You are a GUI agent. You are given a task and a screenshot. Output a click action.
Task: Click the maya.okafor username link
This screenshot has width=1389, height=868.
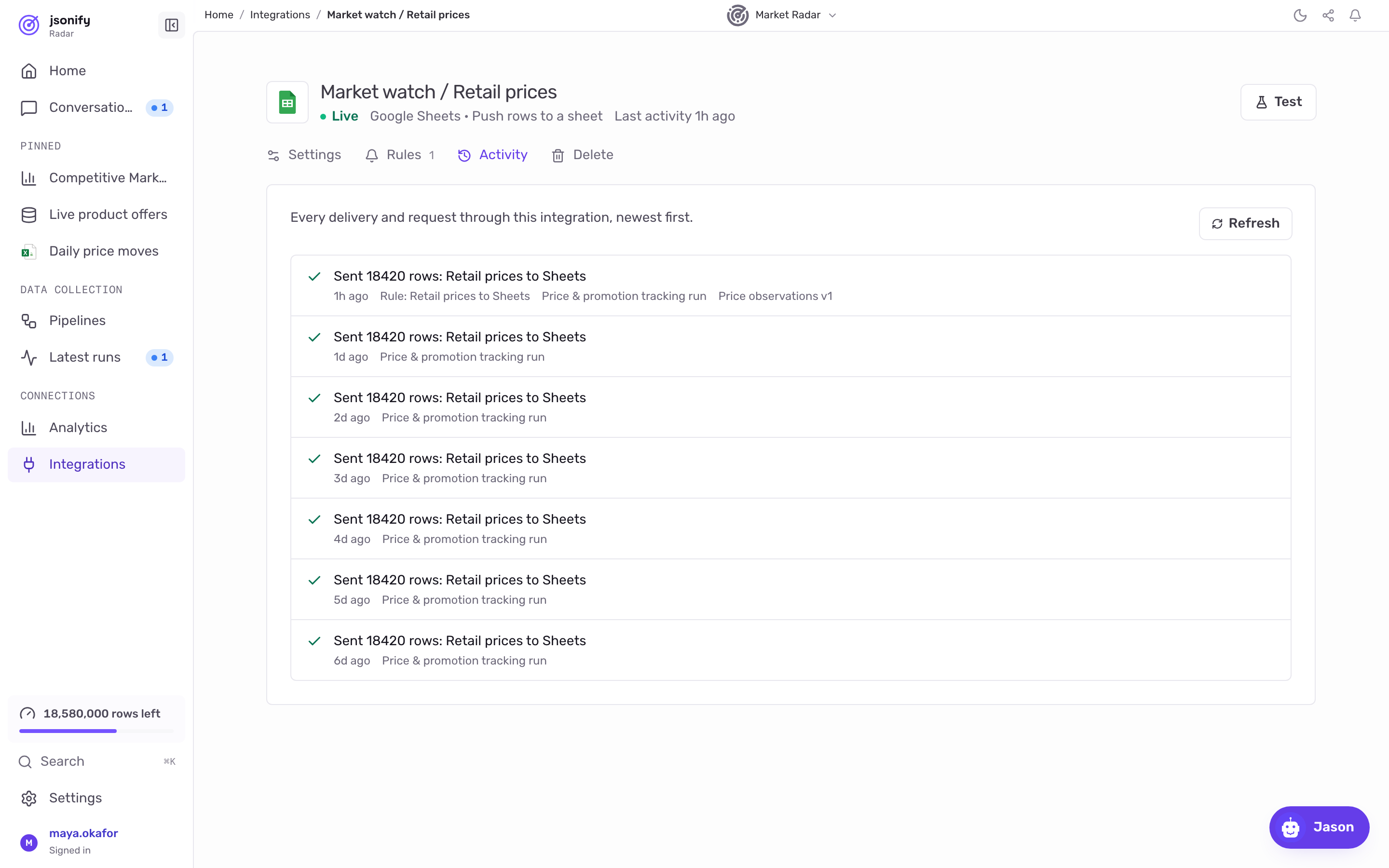tap(83, 833)
